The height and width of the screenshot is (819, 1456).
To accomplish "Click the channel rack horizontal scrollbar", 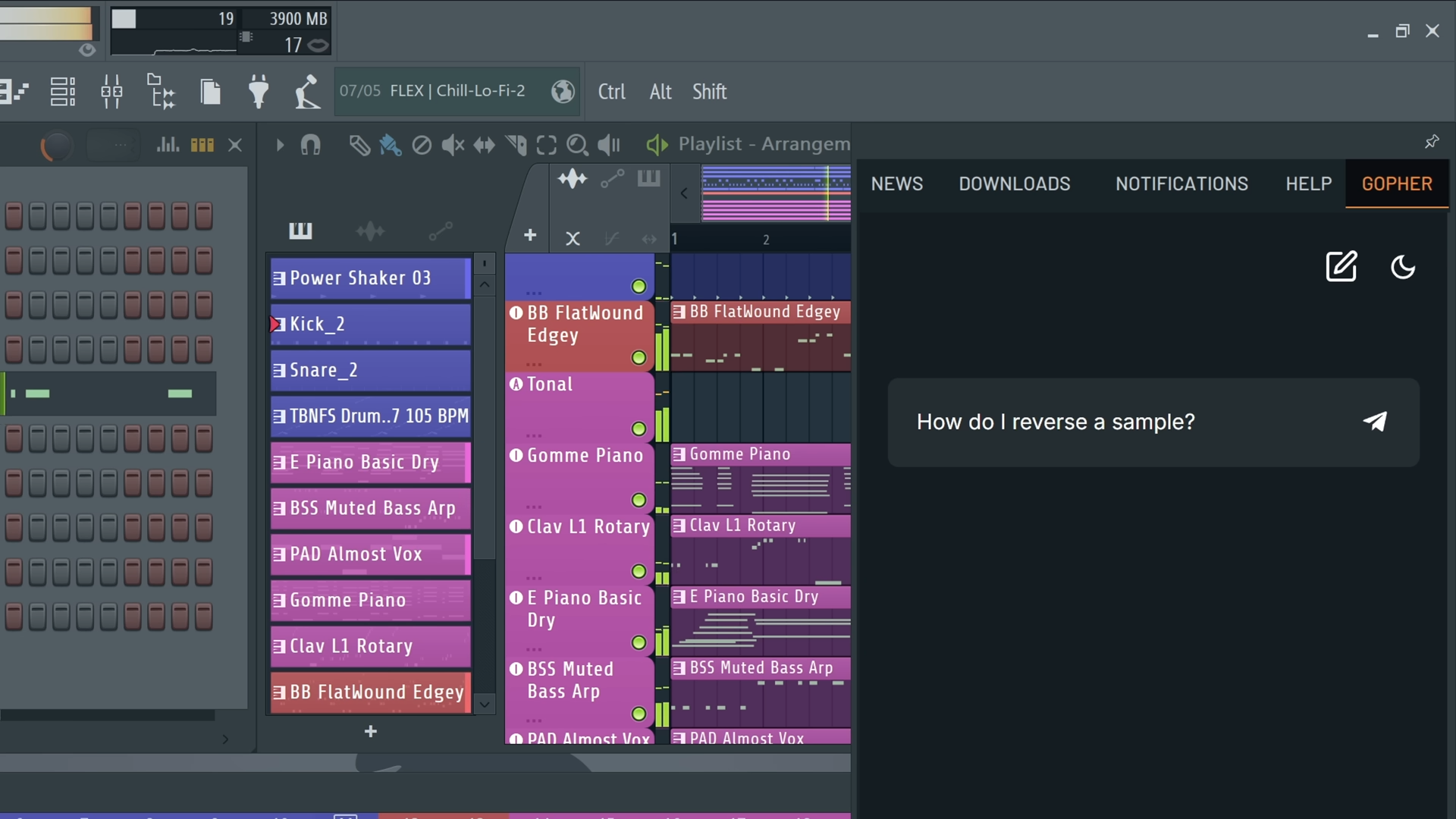I will click(108, 716).
